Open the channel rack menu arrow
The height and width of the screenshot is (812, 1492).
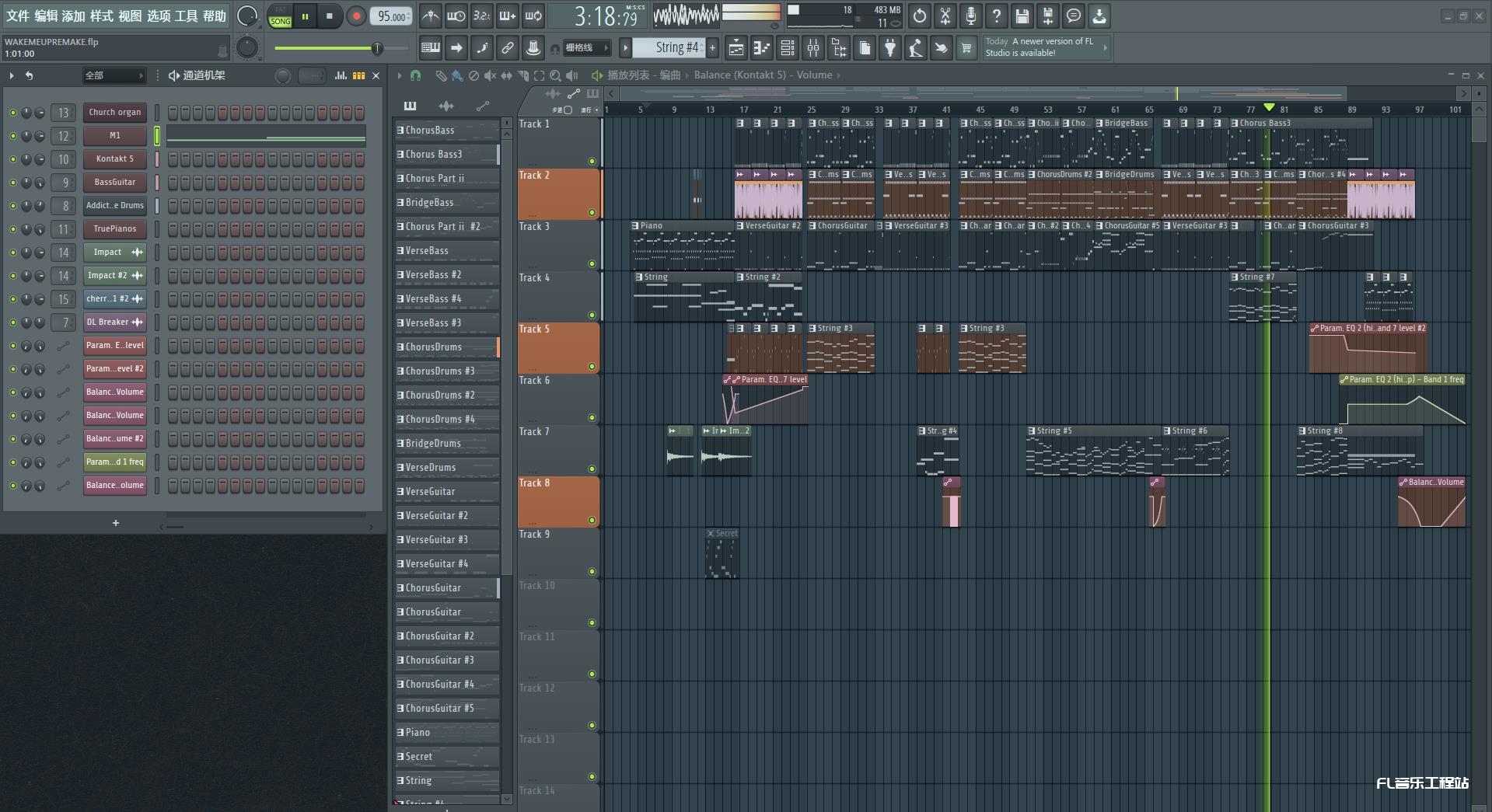click(12, 75)
